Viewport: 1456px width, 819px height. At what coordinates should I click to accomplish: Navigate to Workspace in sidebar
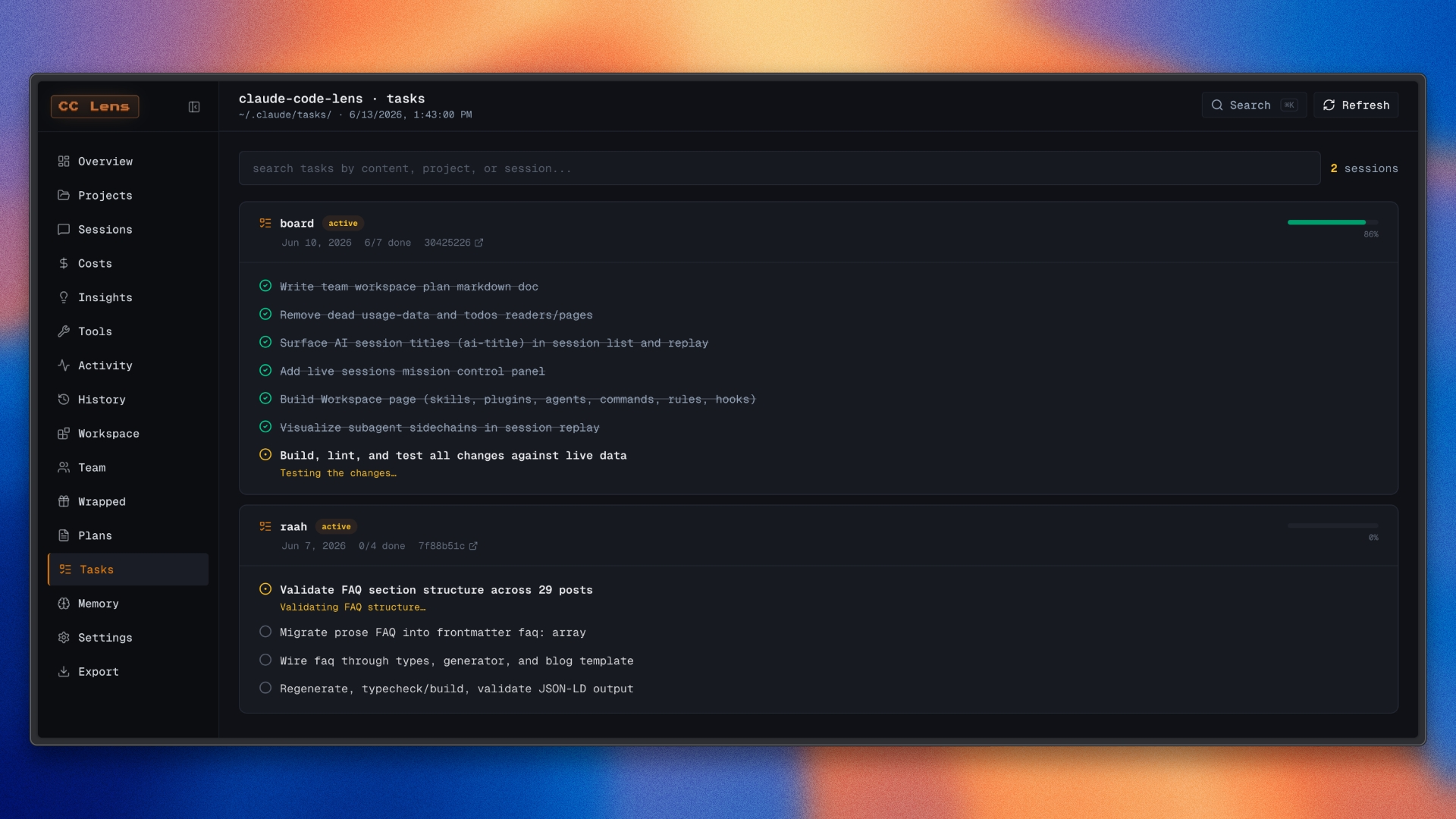tap(128, 434)
